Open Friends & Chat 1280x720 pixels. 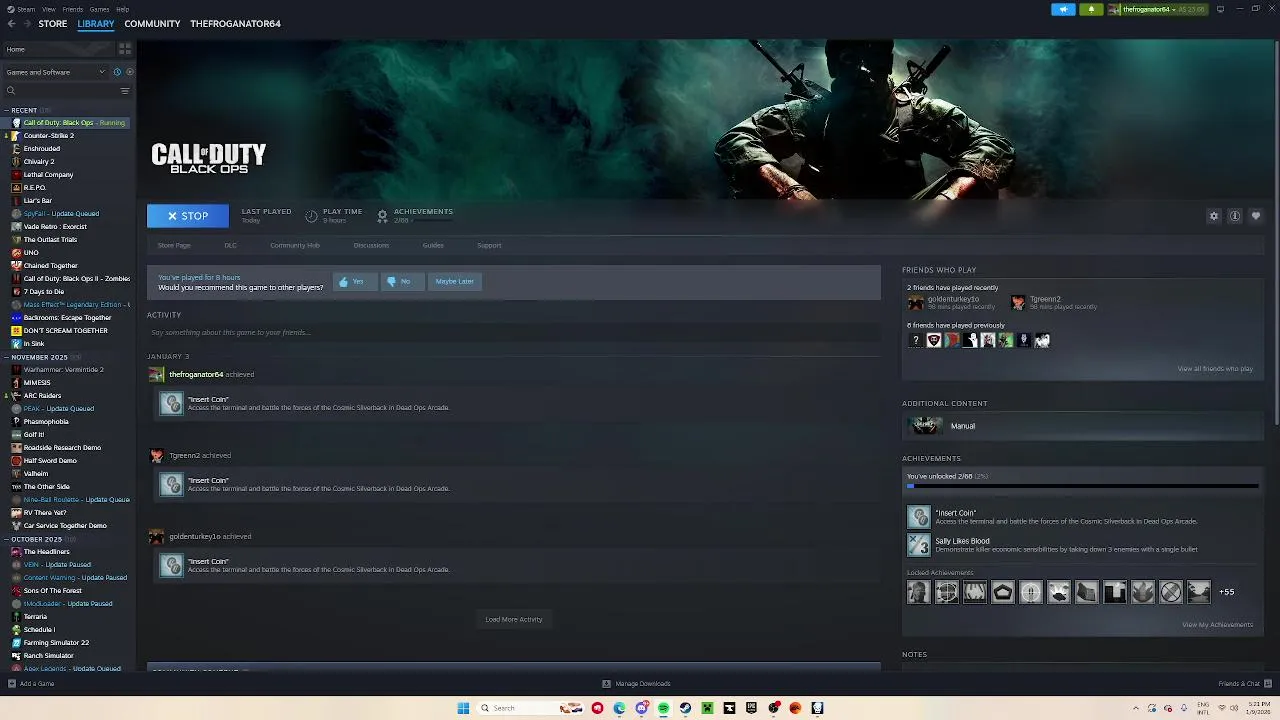pyautogui.click(x=1243, y=684)
